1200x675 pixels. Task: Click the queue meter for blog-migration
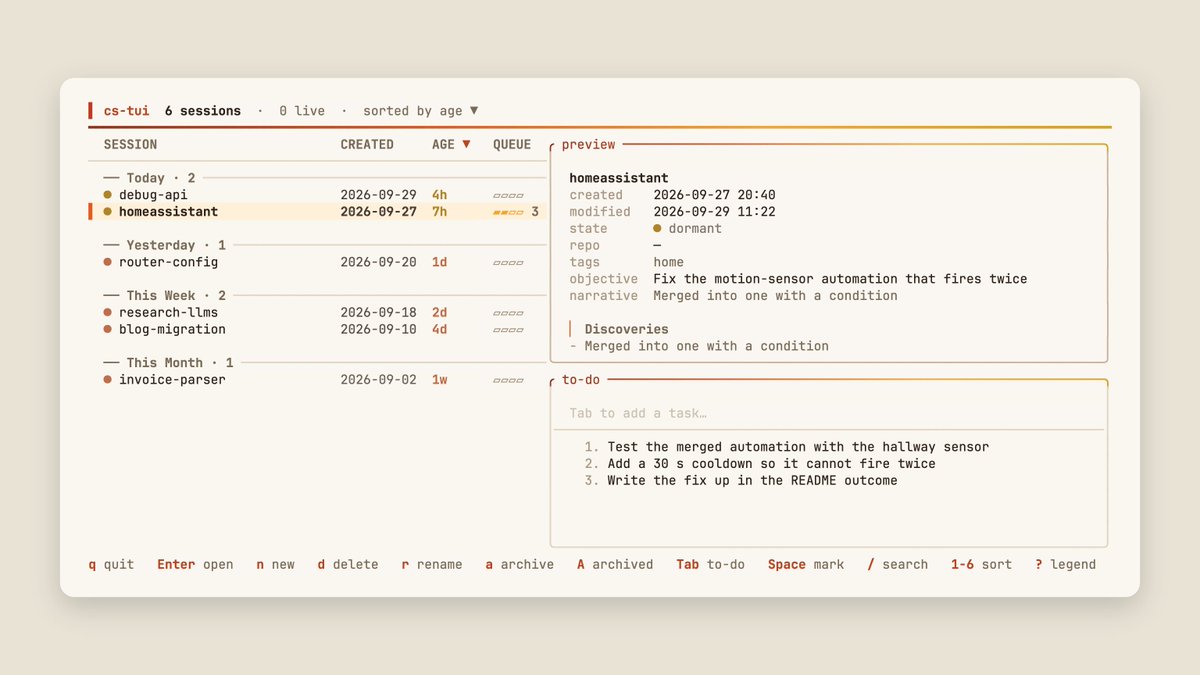(x=508, y=330)
